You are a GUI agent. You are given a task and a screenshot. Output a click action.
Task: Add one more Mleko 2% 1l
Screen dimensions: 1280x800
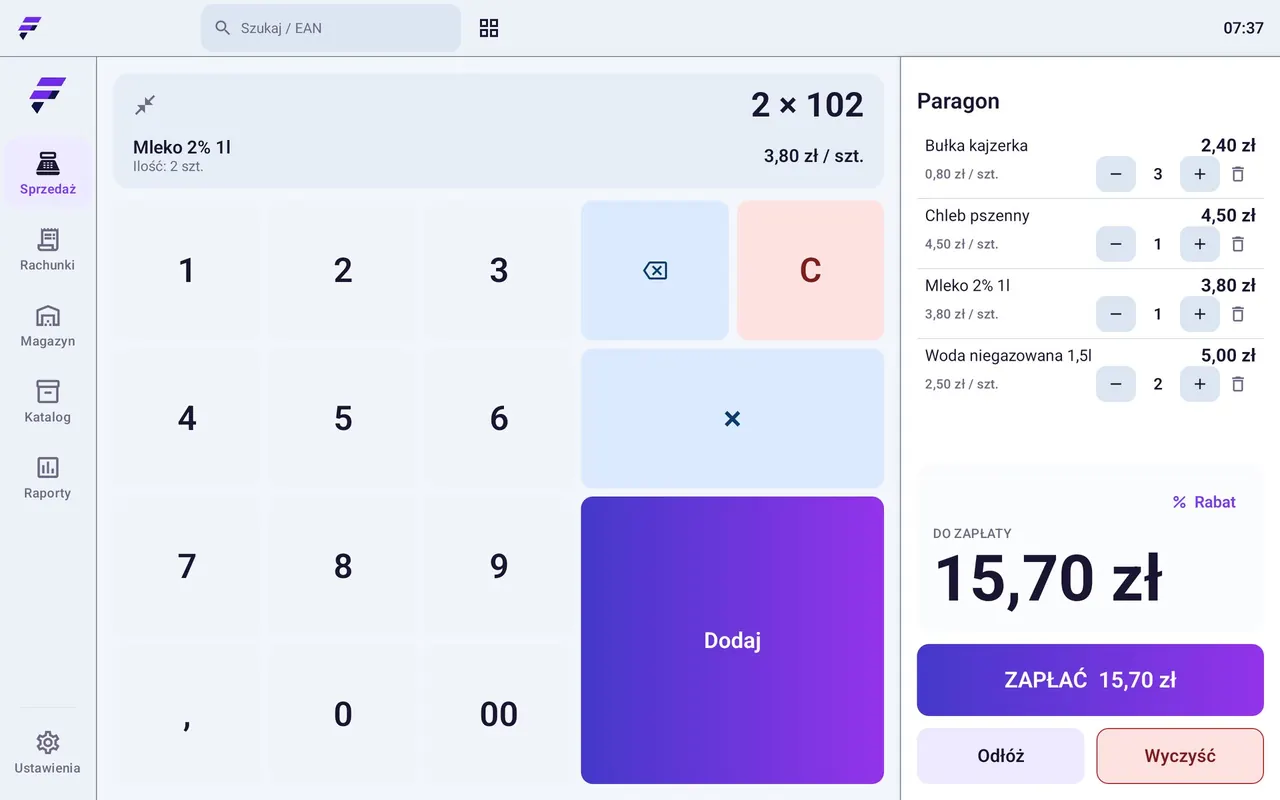(x=1200, y=314)
